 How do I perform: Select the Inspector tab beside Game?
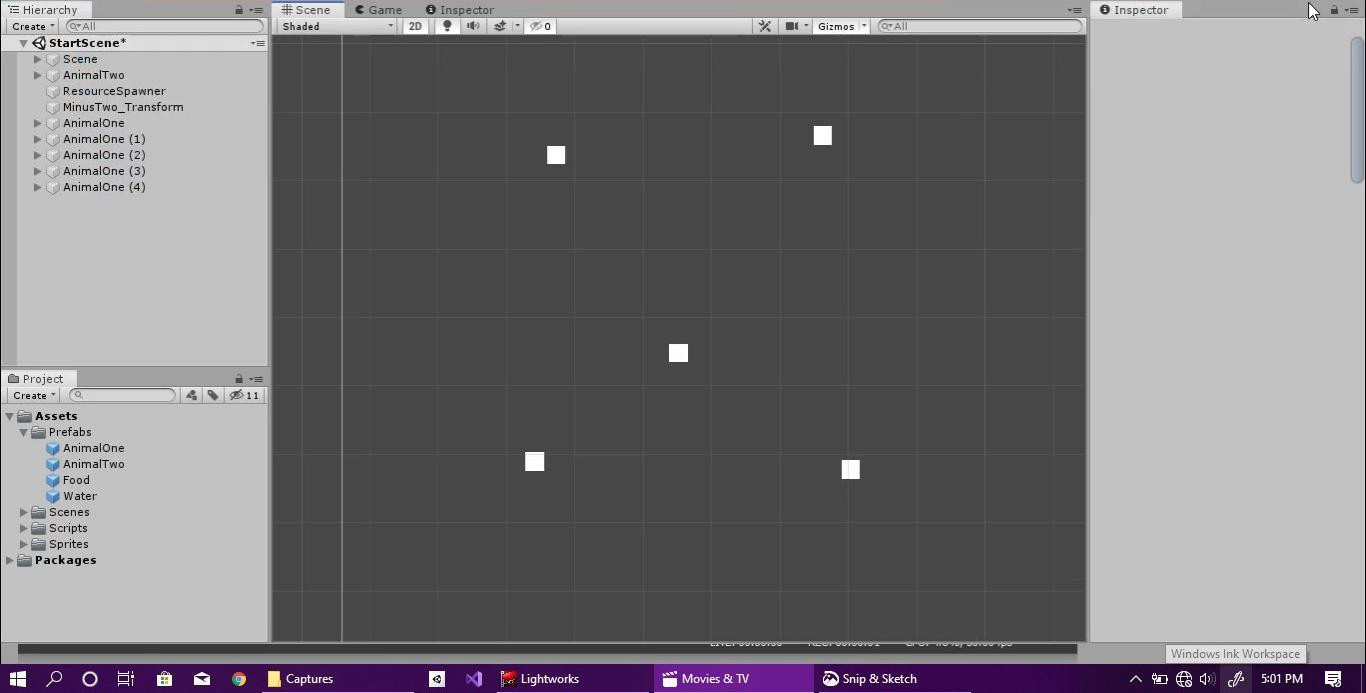(460, 10)
